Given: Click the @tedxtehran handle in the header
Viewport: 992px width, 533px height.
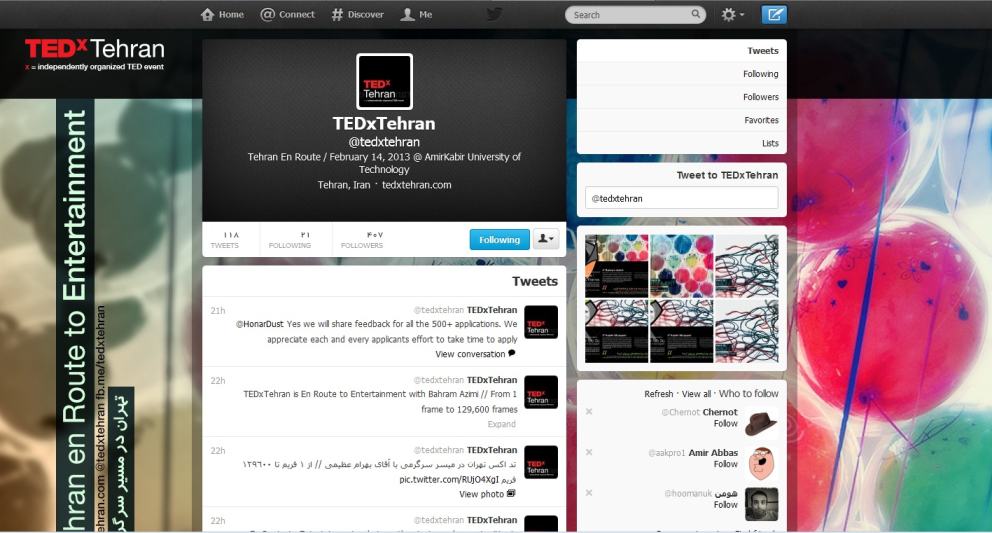Looking at the screenshot, I should coord(384,142).
